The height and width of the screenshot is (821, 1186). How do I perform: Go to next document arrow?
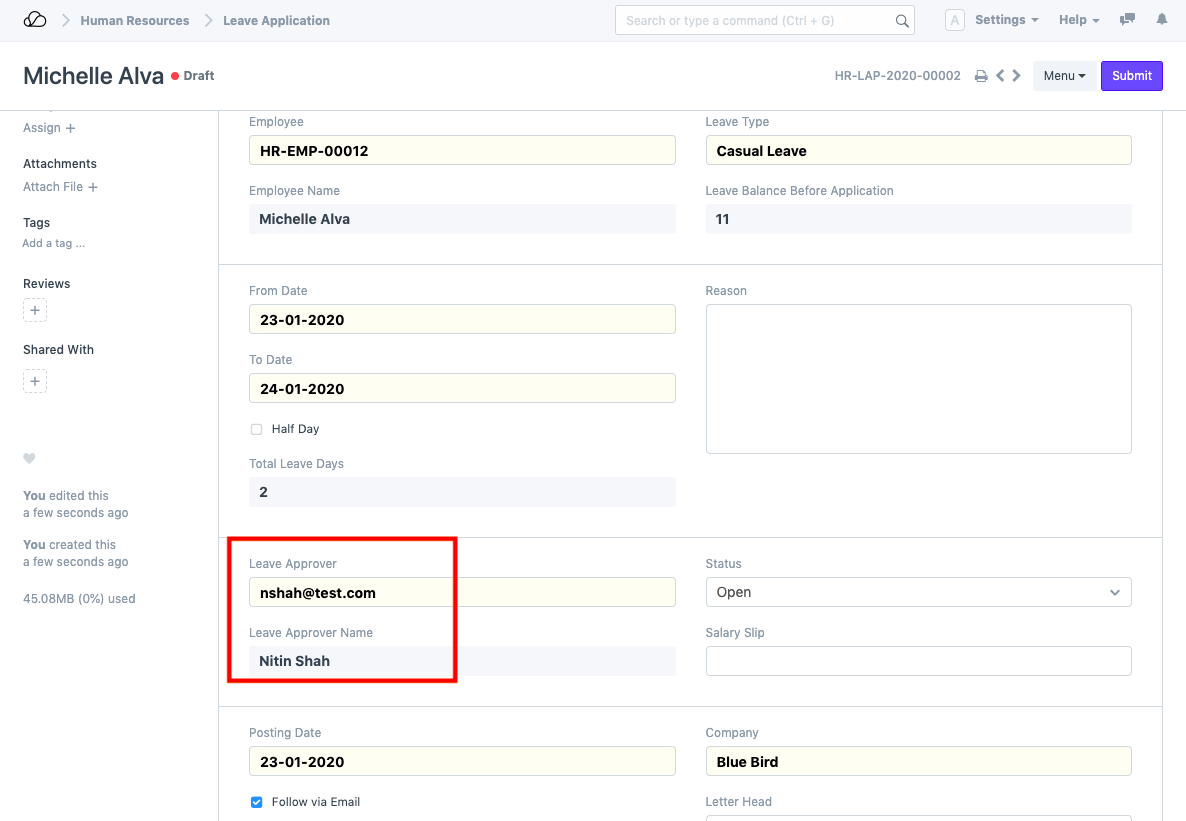click(1016, 76)
